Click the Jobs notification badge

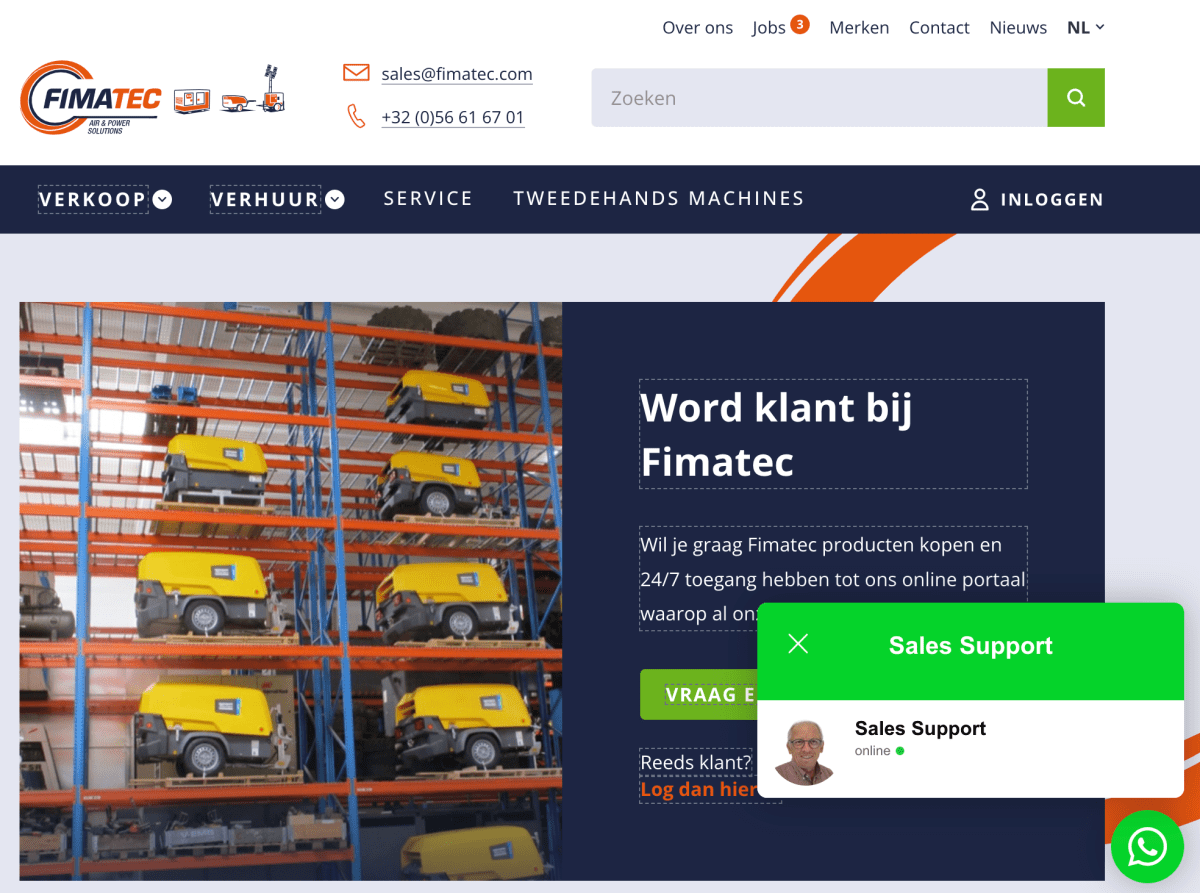click(x=799, y=24)
